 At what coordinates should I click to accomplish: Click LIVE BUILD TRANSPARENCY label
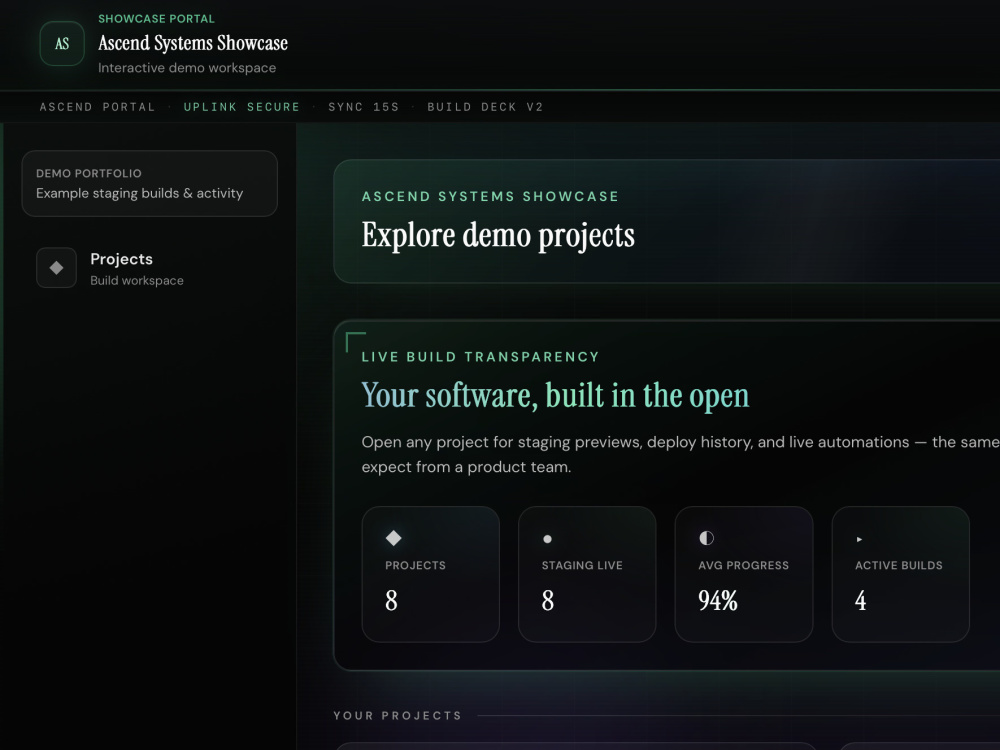[x=480, y=357]
